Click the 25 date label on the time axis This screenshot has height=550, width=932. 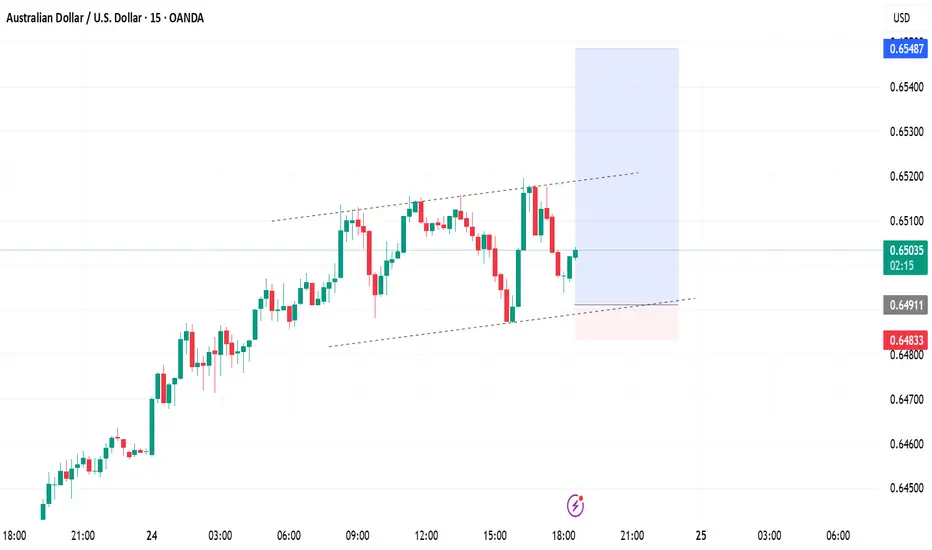click(701, 536)
